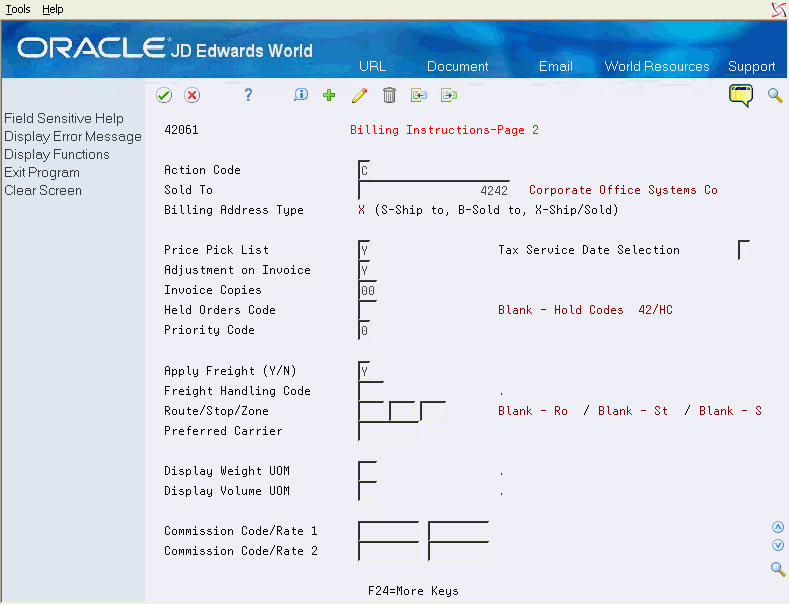Focus the Commission Code 1 field
Image resolution: width=789 pixels, height=604 pixels.
388,532
